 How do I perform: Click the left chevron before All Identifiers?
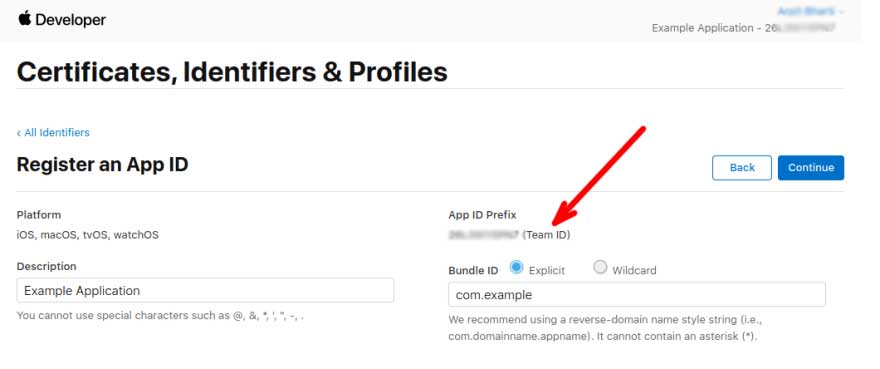coord(19,133)
